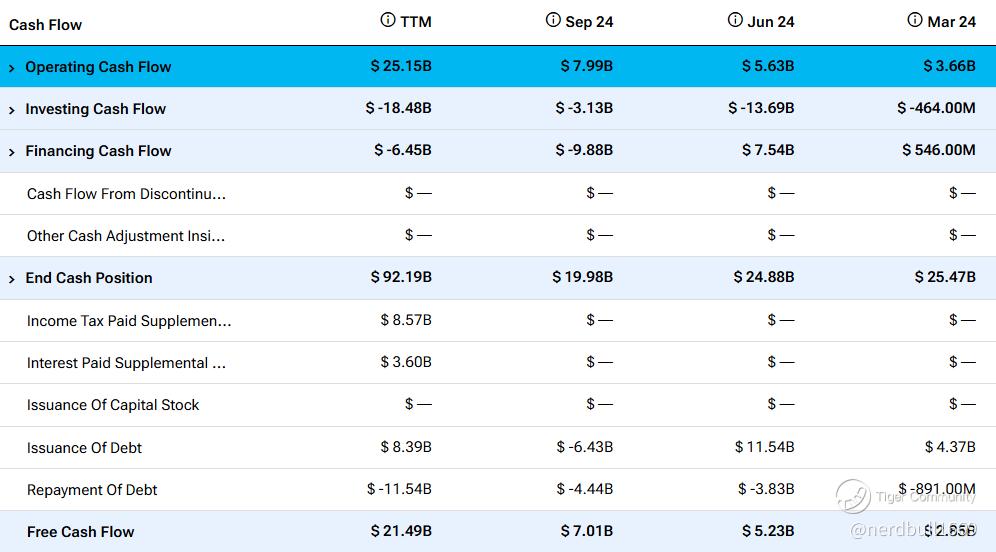996x552 pixels.
Task: Click the Cash Flow table heading
Action: 46,24
